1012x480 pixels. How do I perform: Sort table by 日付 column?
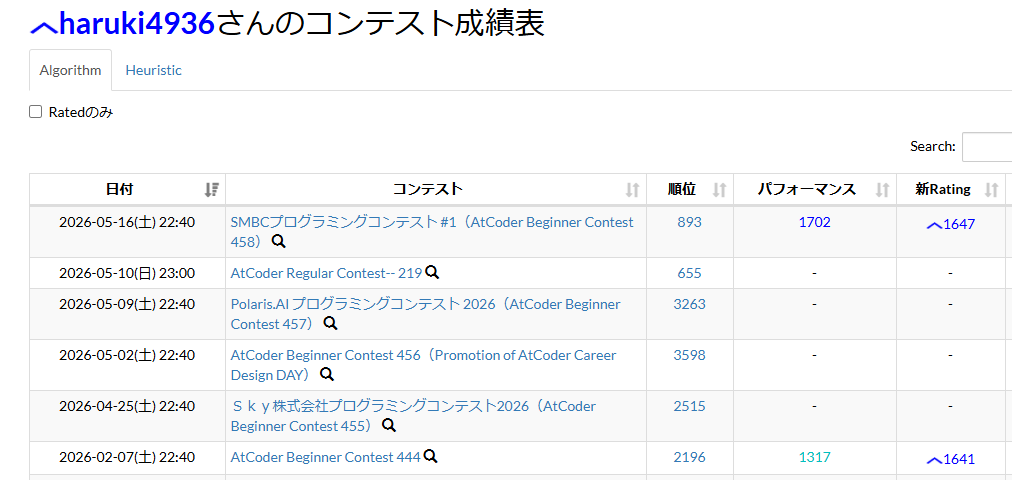click(127, 190)
